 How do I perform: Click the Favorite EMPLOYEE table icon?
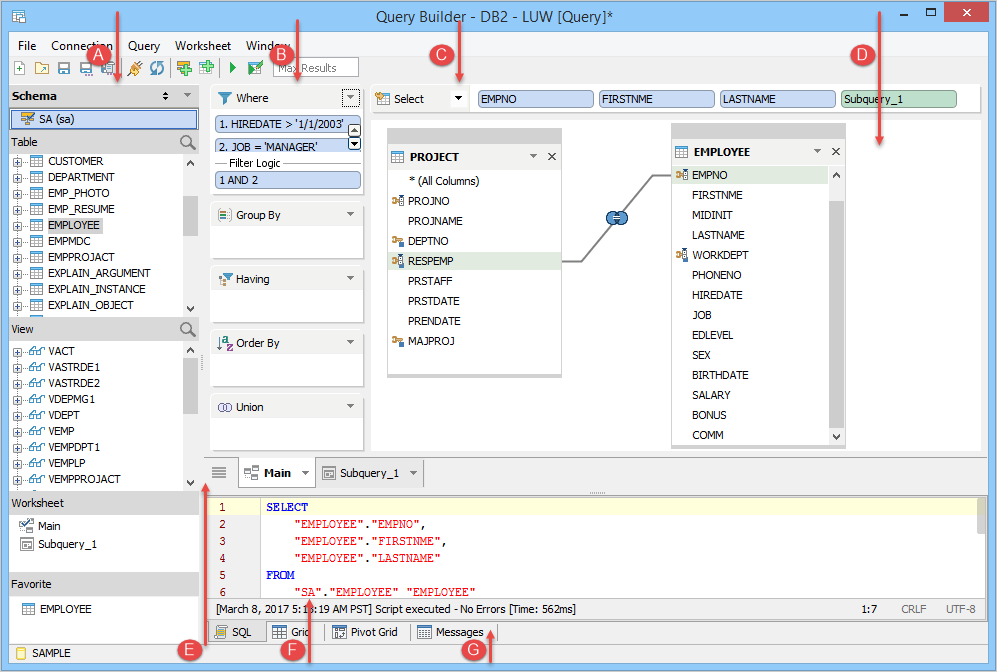coord(29,609)
